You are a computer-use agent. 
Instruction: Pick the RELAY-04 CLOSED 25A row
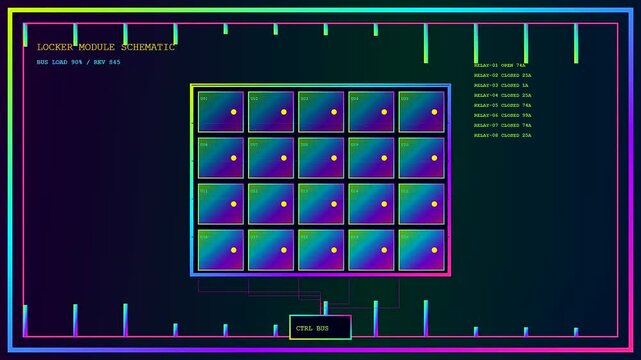[x=503, y=95]
